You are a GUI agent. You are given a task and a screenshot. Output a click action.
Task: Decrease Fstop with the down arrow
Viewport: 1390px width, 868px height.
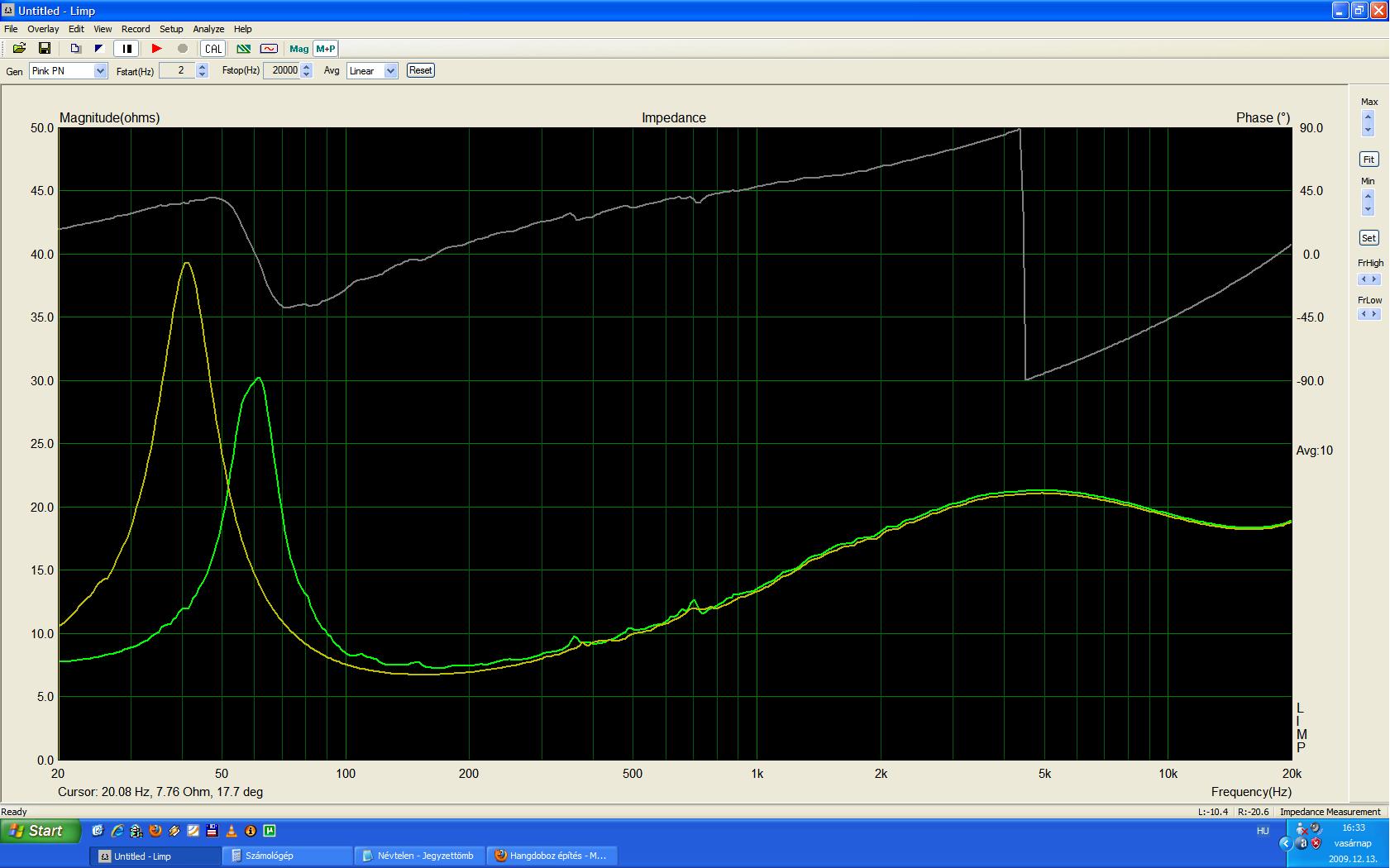[307, 75]
